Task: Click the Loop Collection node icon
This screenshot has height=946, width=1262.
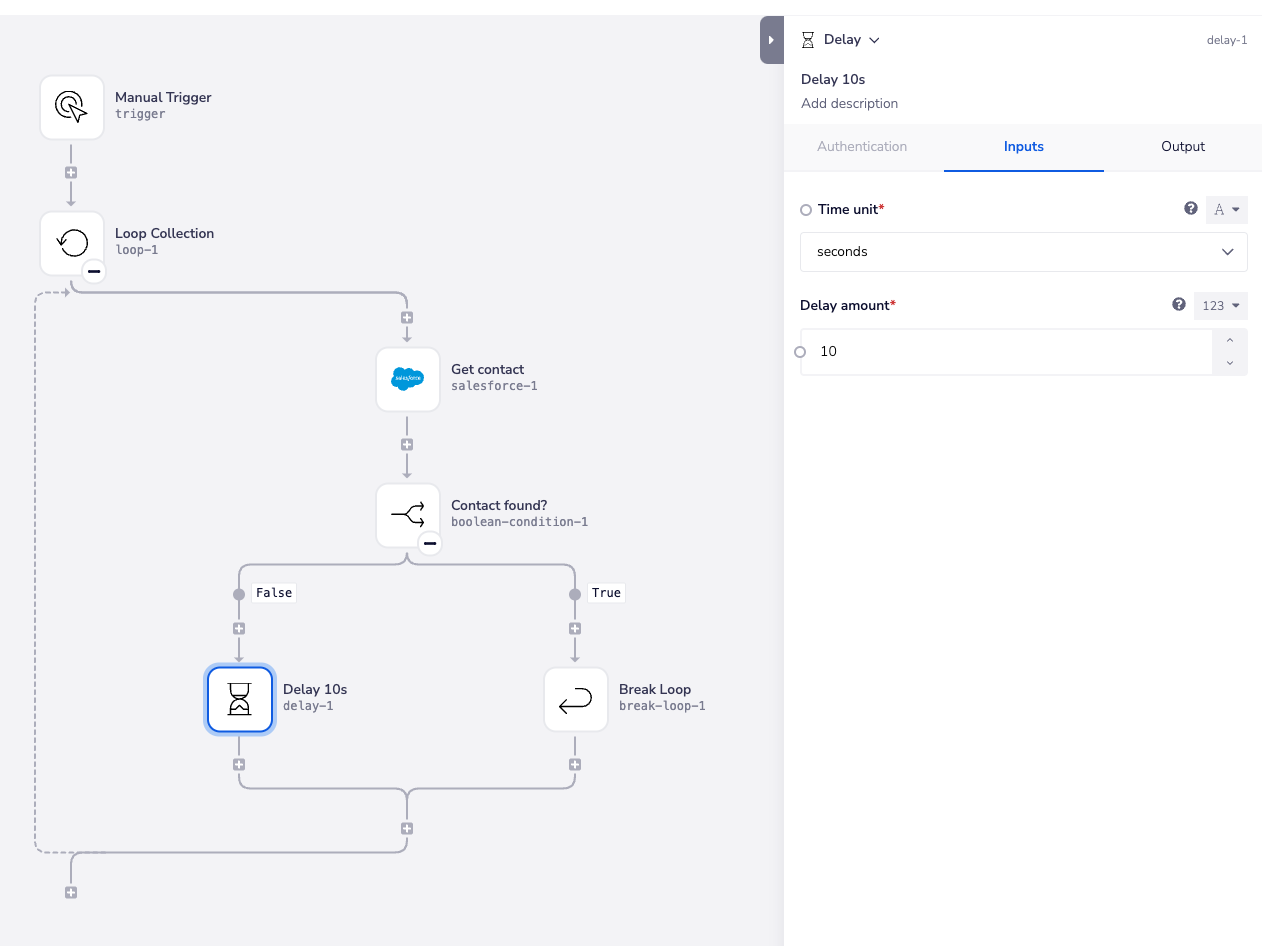Action: coord(72,242)
